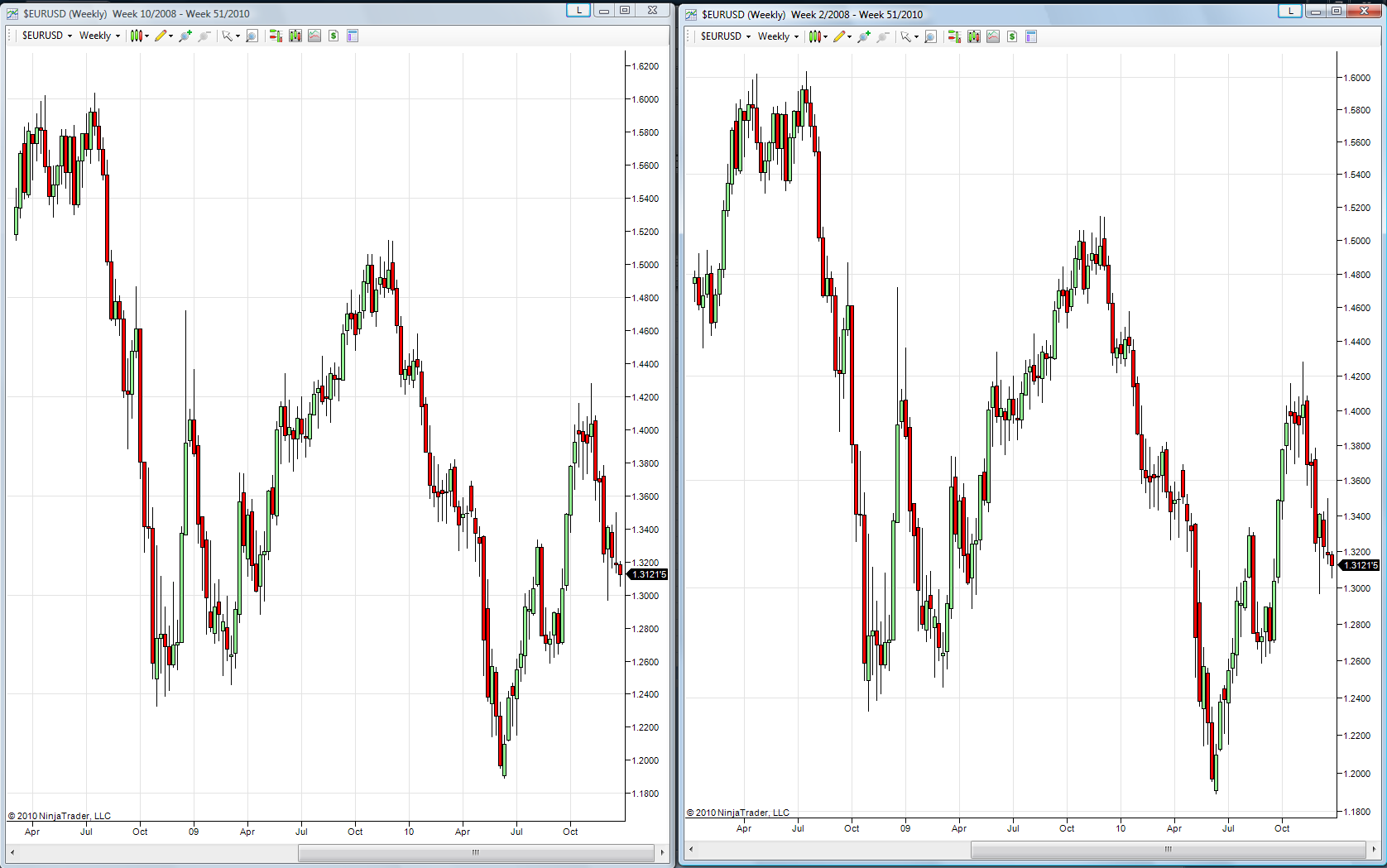Viewport: 1387px width, 868px height.
Task: Open chart Properties in Week 2/2008 chart
Action: point(1031,36)
